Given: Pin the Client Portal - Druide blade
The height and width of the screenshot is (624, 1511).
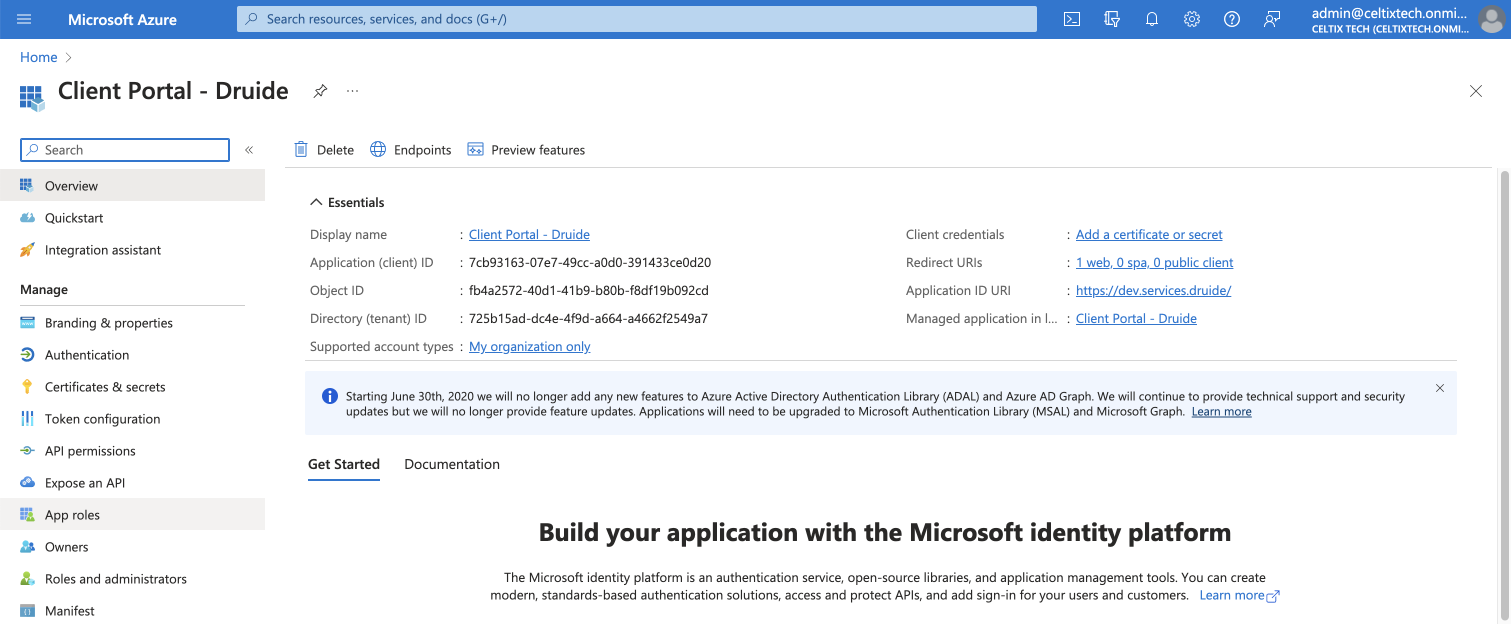Looking at the screenshot, I should (x=320, y=91).
